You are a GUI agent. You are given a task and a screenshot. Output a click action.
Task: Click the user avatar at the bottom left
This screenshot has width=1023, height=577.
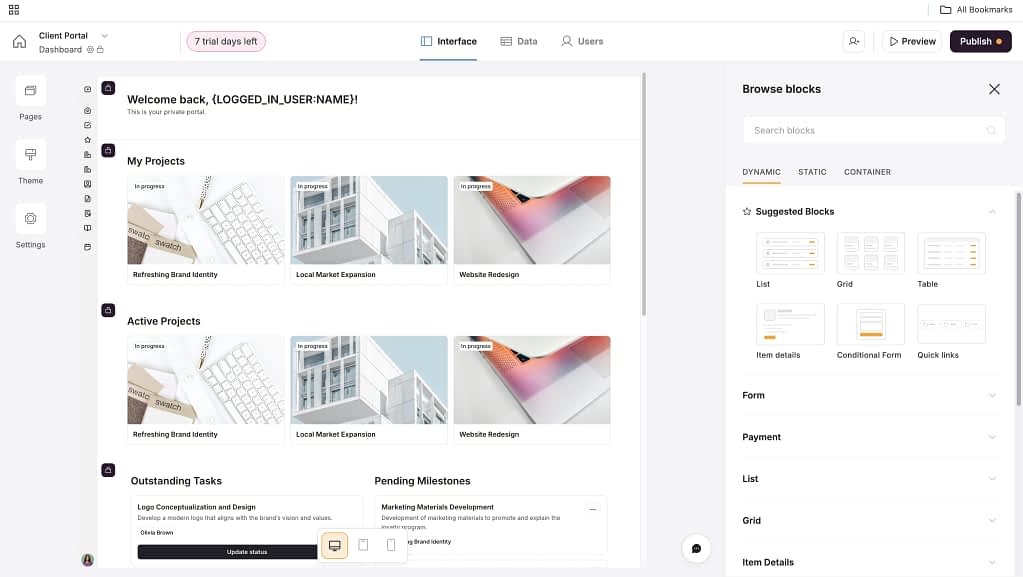87,559
